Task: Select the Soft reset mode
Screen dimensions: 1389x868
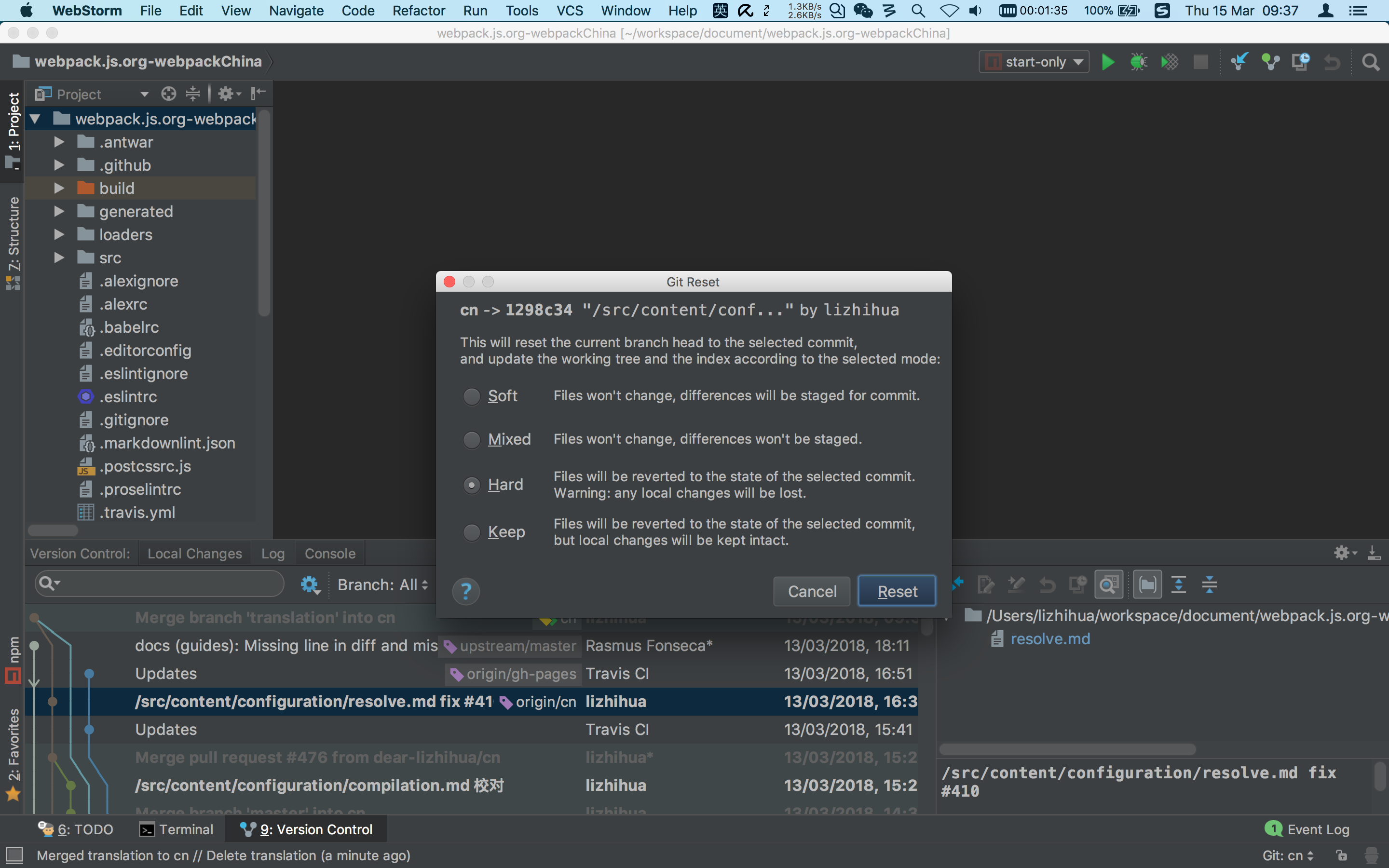Action: pyautogui.click(x=472, y=396)
